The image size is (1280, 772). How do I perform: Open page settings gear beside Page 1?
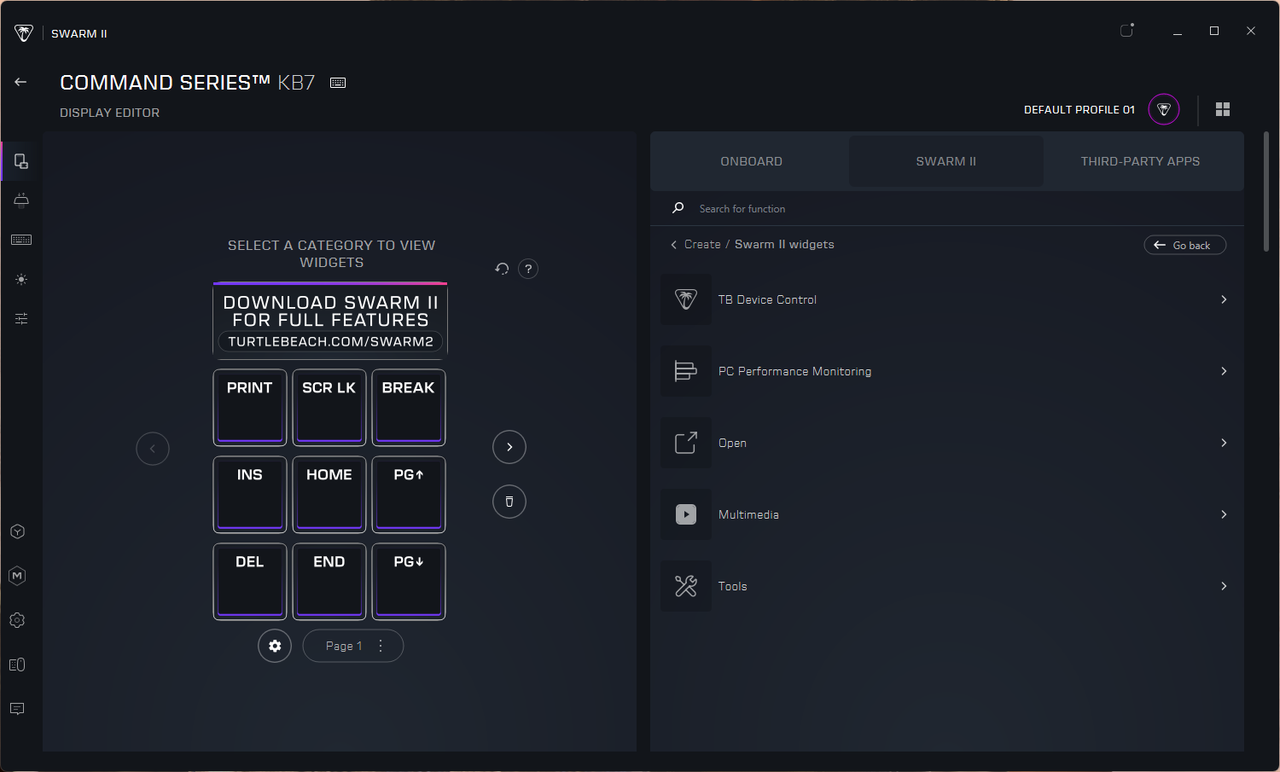(275, 646)
